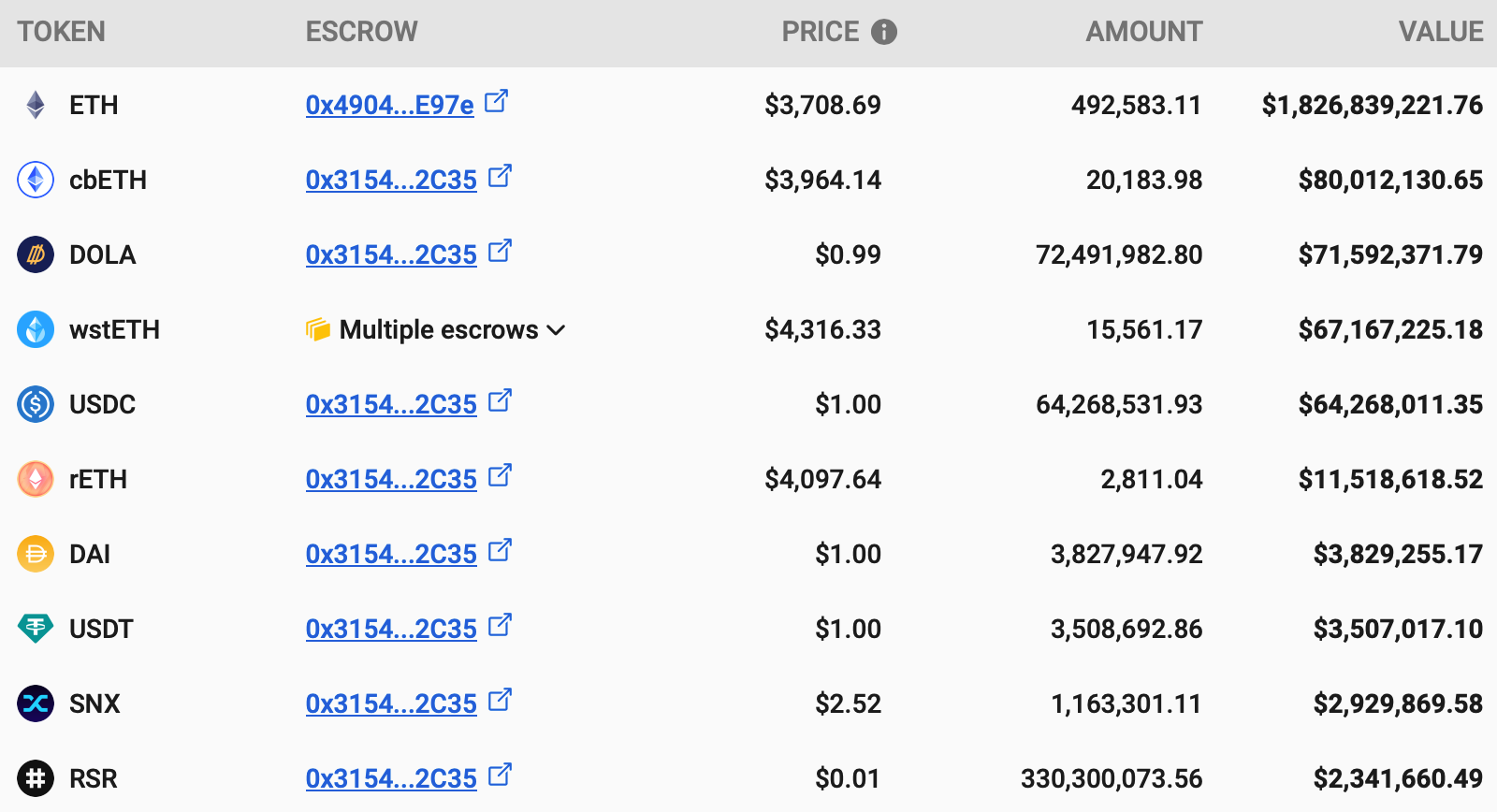Open rETH escrow address link
Image resolution: width=1497 pixels, height=812 pixels.
[391, 479]
